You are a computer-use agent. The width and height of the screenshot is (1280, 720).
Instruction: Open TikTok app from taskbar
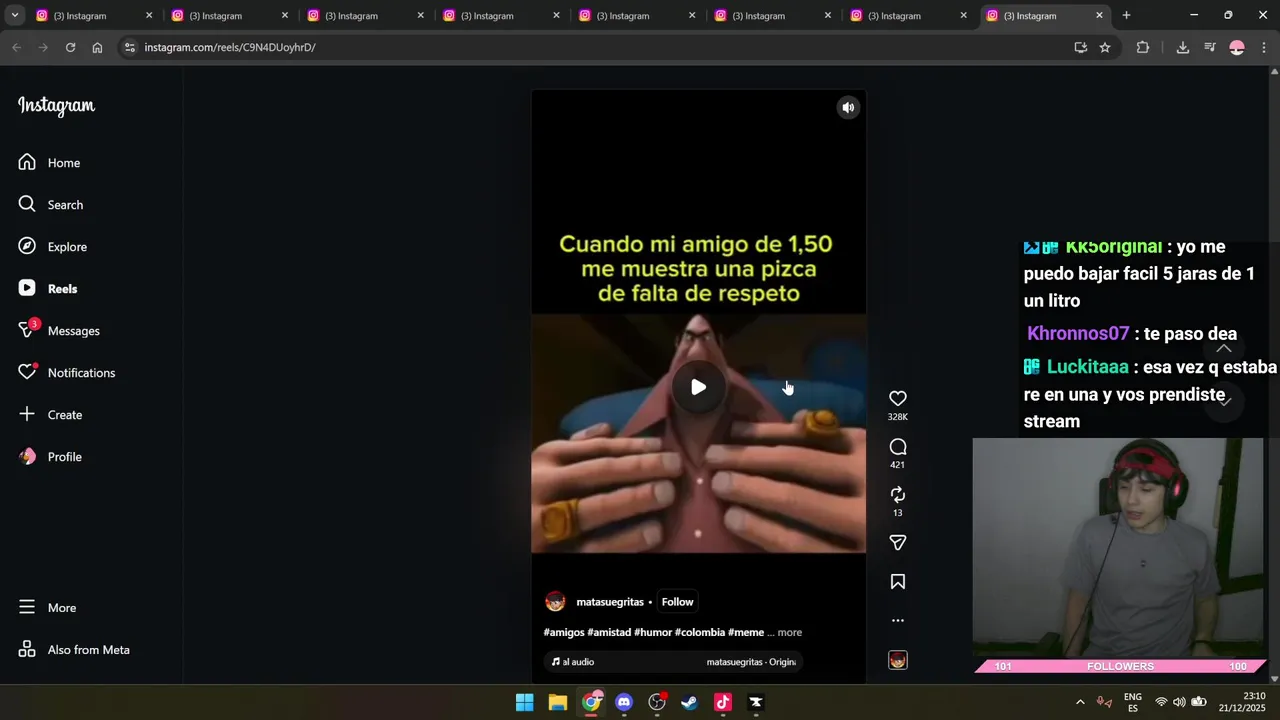723,702
